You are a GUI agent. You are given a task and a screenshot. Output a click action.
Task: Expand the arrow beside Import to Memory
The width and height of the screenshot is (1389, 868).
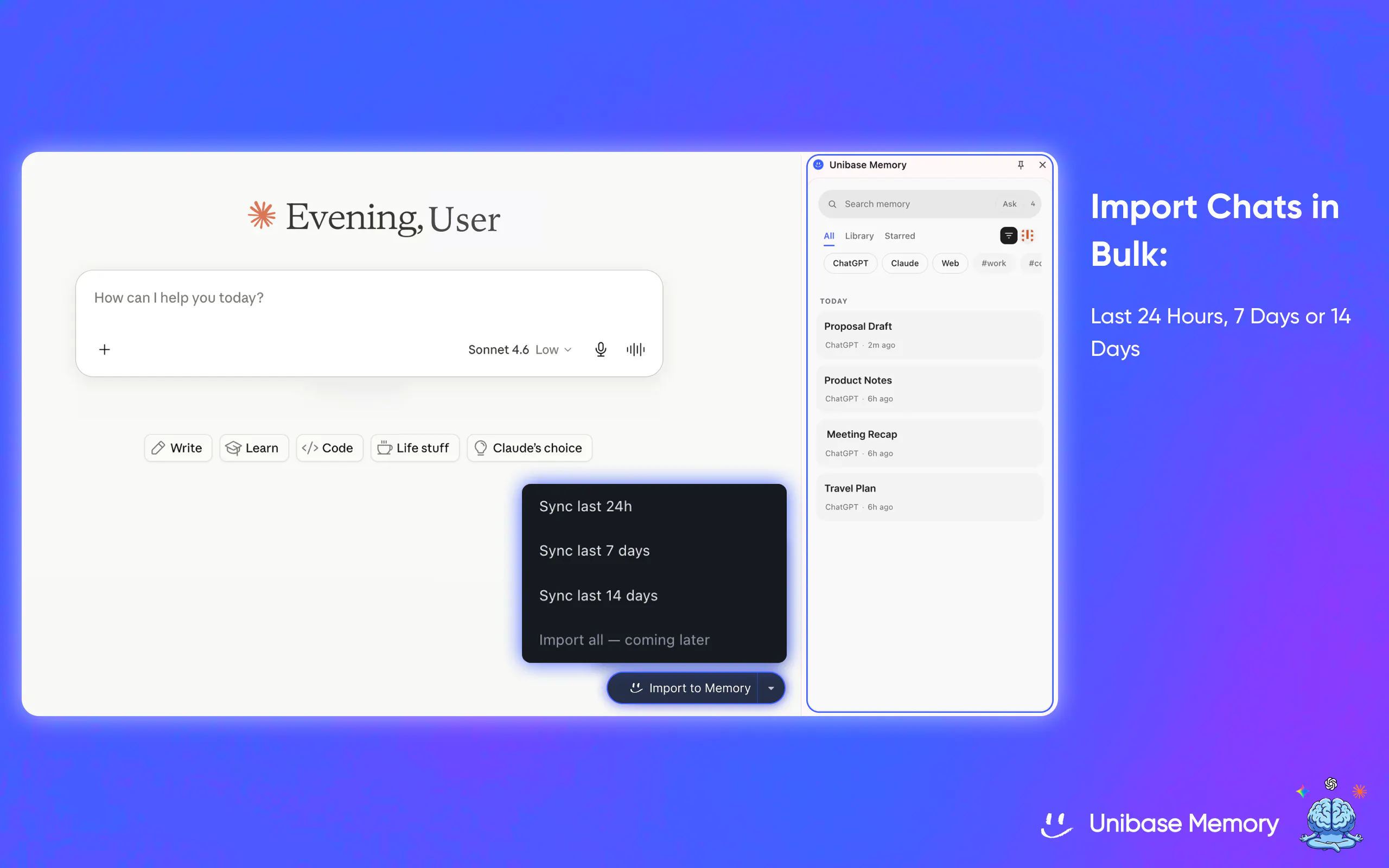[771, 688]
